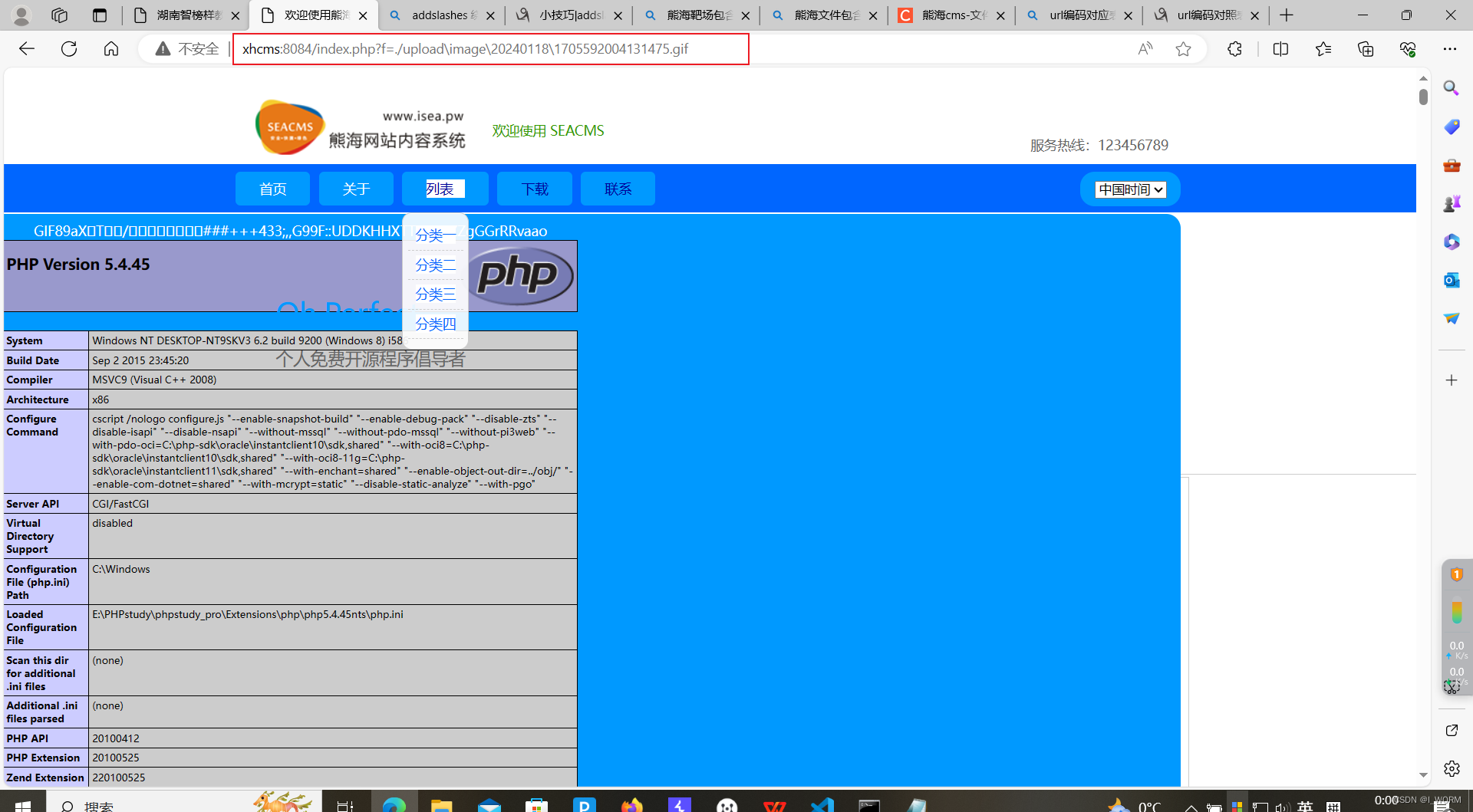Click the scrollbar down arrow
The height and width of the screenshot is (812, 1473).
pyautogui.click(x=1423, y=775)
